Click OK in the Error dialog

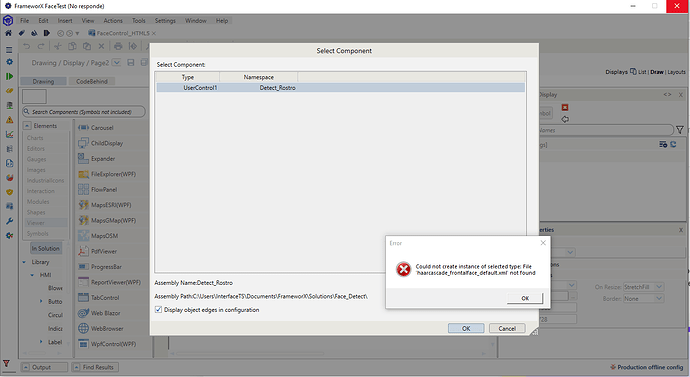[525, 298]
